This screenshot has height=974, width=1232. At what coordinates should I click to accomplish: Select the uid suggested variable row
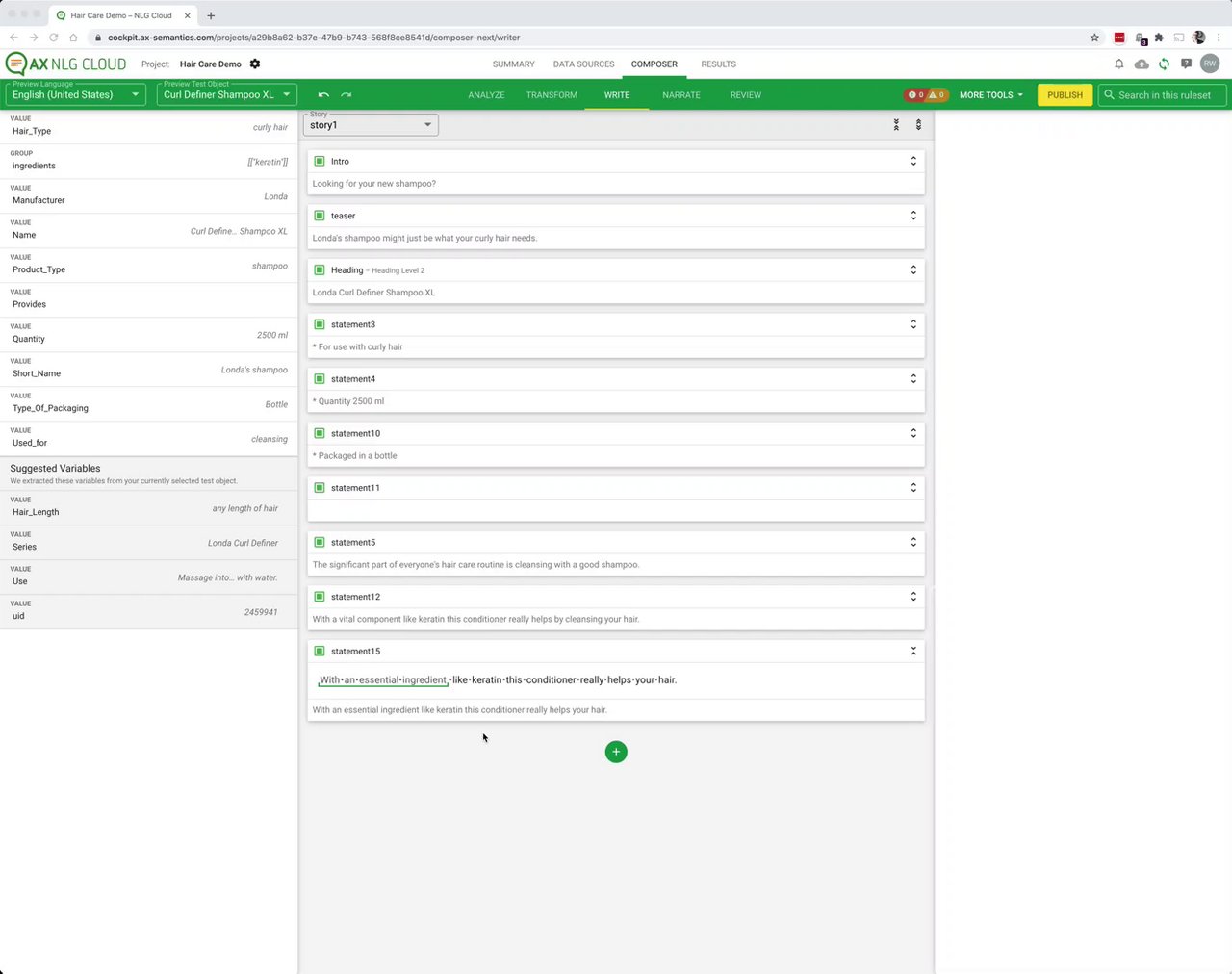149,612
